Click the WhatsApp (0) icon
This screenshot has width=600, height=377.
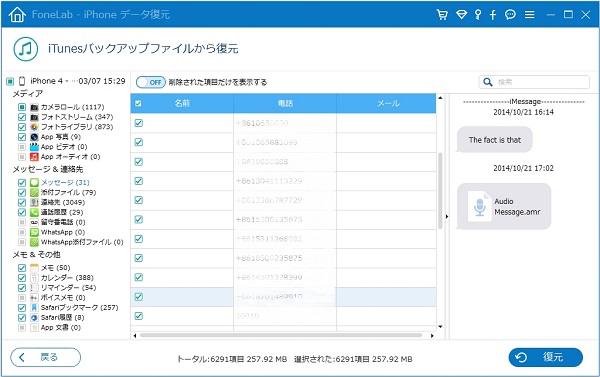point(34,232)
